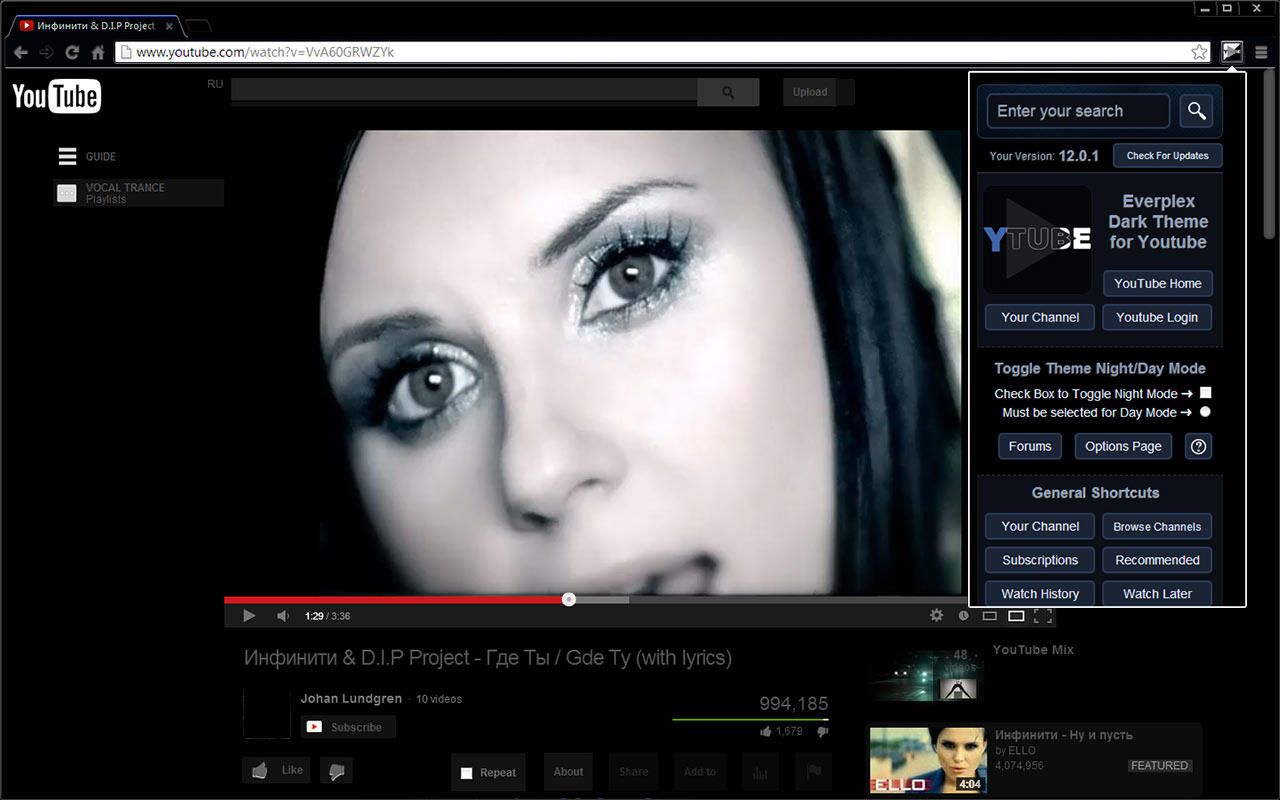Click the active YouTube video browser tab

click(x=95, y=25)
